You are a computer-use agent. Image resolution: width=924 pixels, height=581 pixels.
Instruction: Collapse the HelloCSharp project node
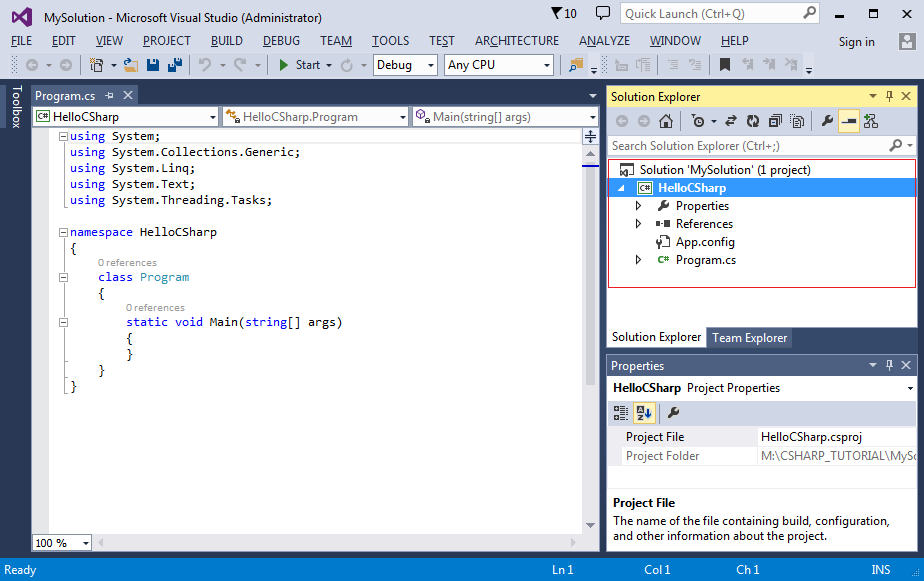point(621,188)
